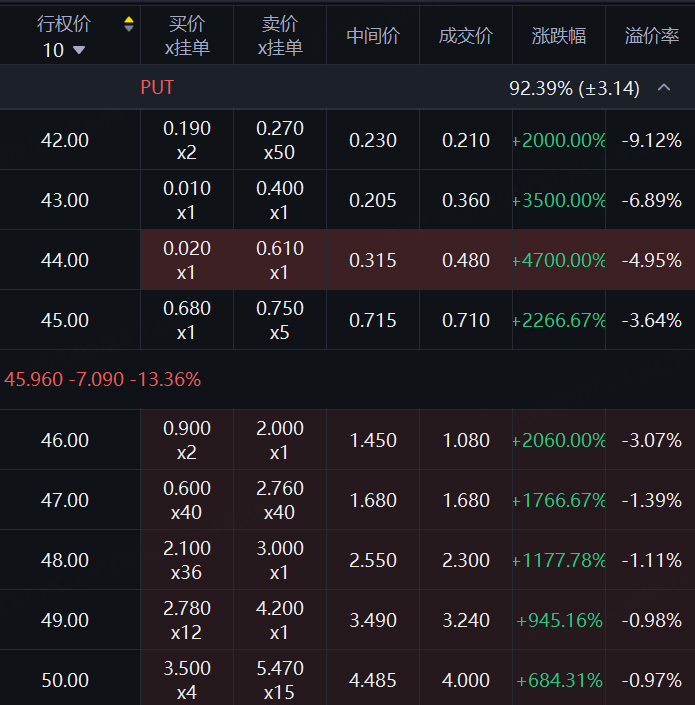The width and height of the screenshot is (695, 705).
Task: Collapse the PUT section with the chevron
Action: [664, 88]
